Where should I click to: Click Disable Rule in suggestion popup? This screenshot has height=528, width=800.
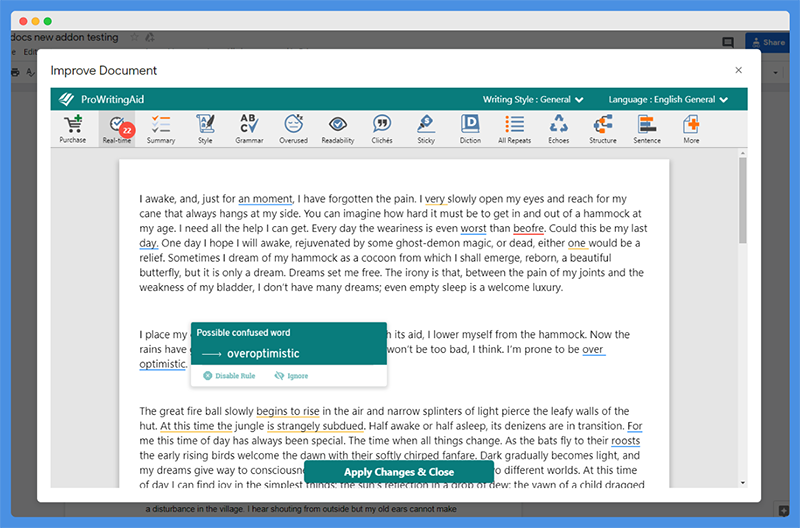click(230, 375)
